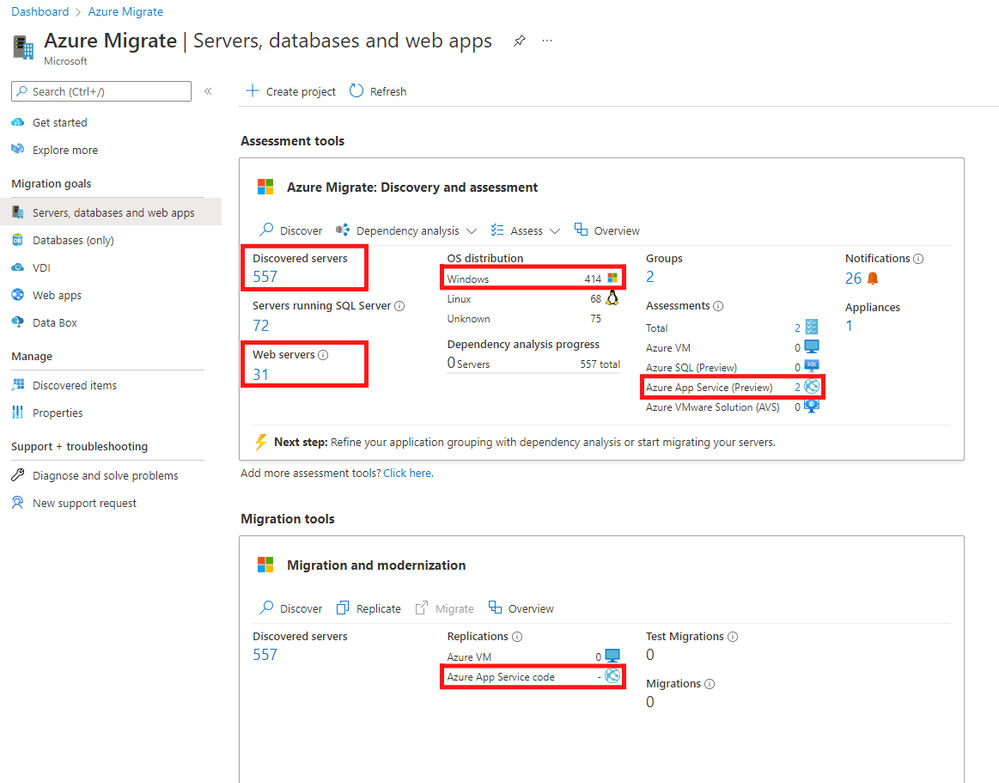This screenshot has height=783, width=999.
Task: Open the 26 notifications link
Action: tap(853, 278)
